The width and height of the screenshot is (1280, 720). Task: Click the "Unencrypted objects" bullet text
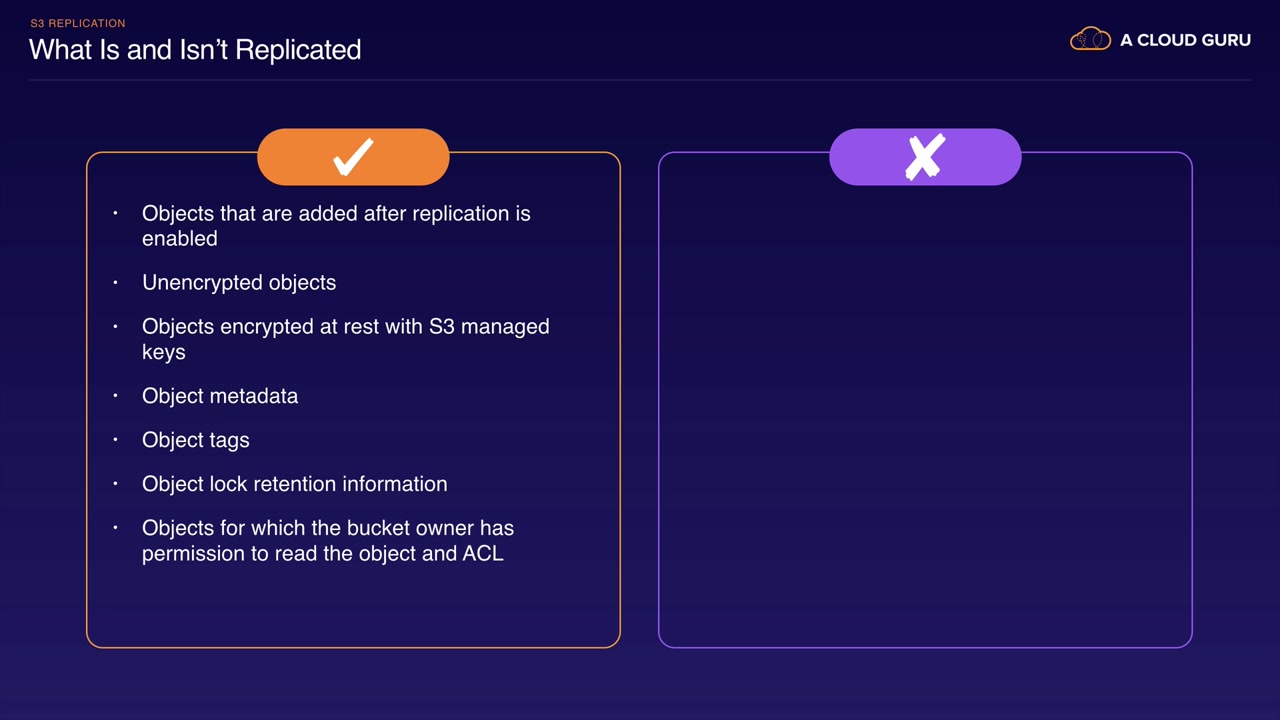(239, 282)
